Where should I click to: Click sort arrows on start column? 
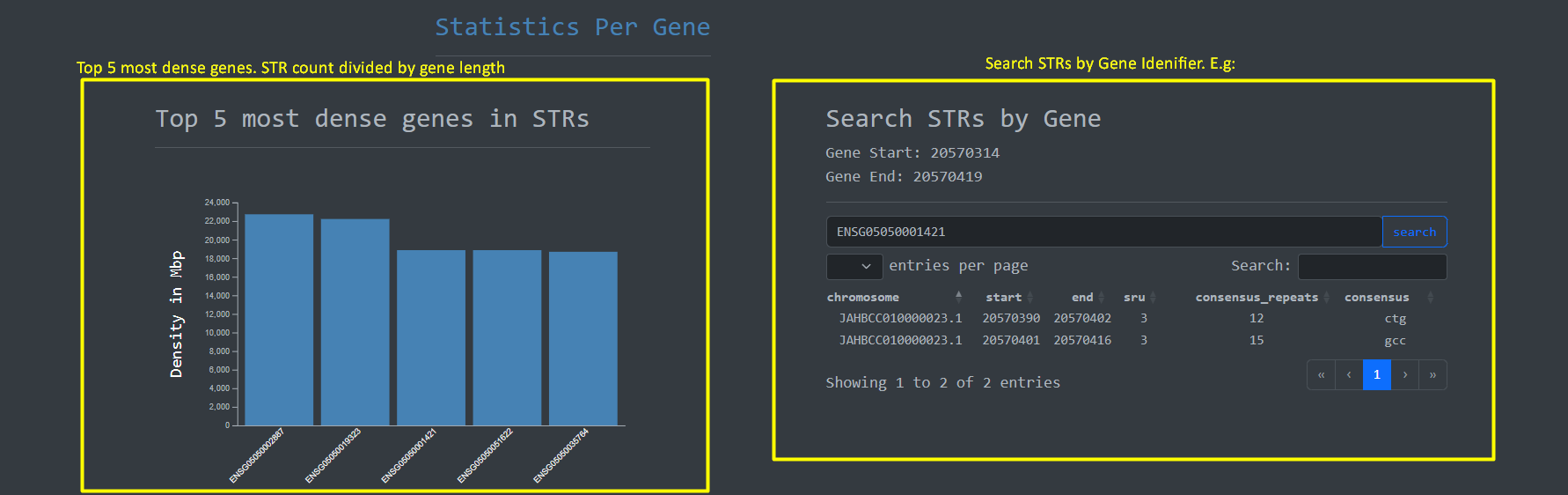tap(1029, 298)
